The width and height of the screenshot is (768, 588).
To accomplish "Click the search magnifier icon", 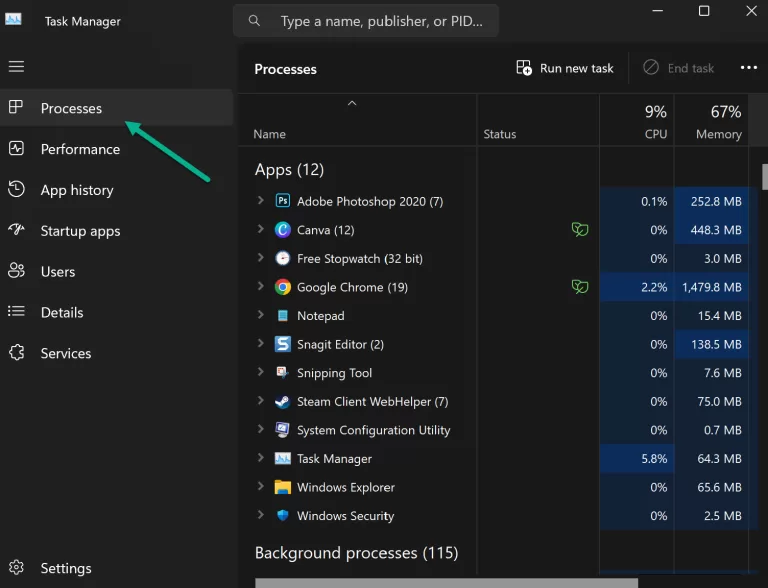I will point(254,21).
